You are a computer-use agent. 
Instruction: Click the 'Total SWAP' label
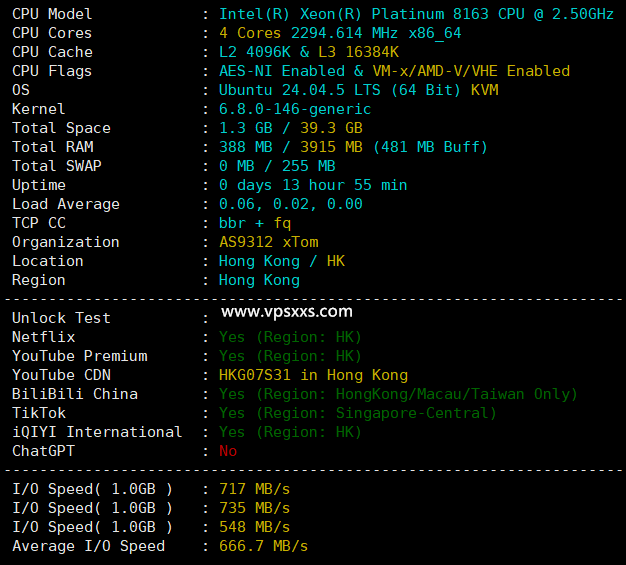tap(57, 166)
